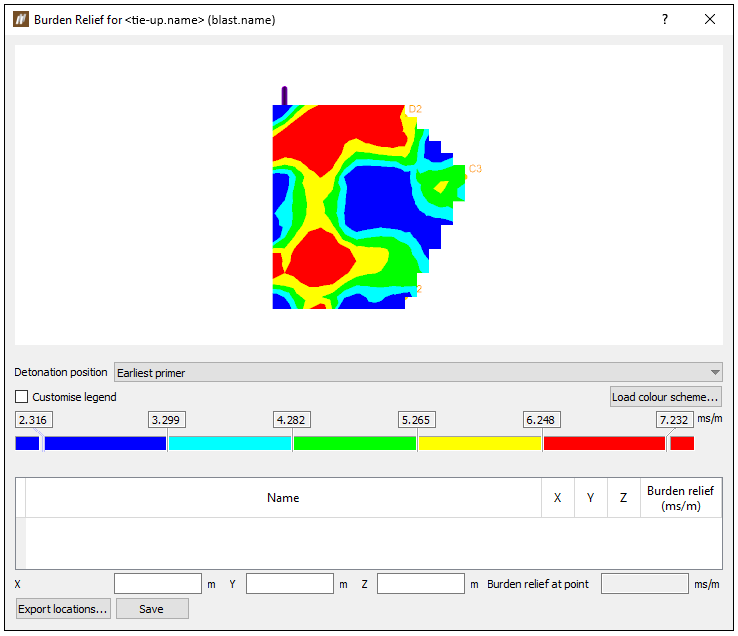Screen dimensions: 738x636
Task: Click the dropdown arrow beside Earliest primer
Action: pyautogui.click(x=715, y=372)
